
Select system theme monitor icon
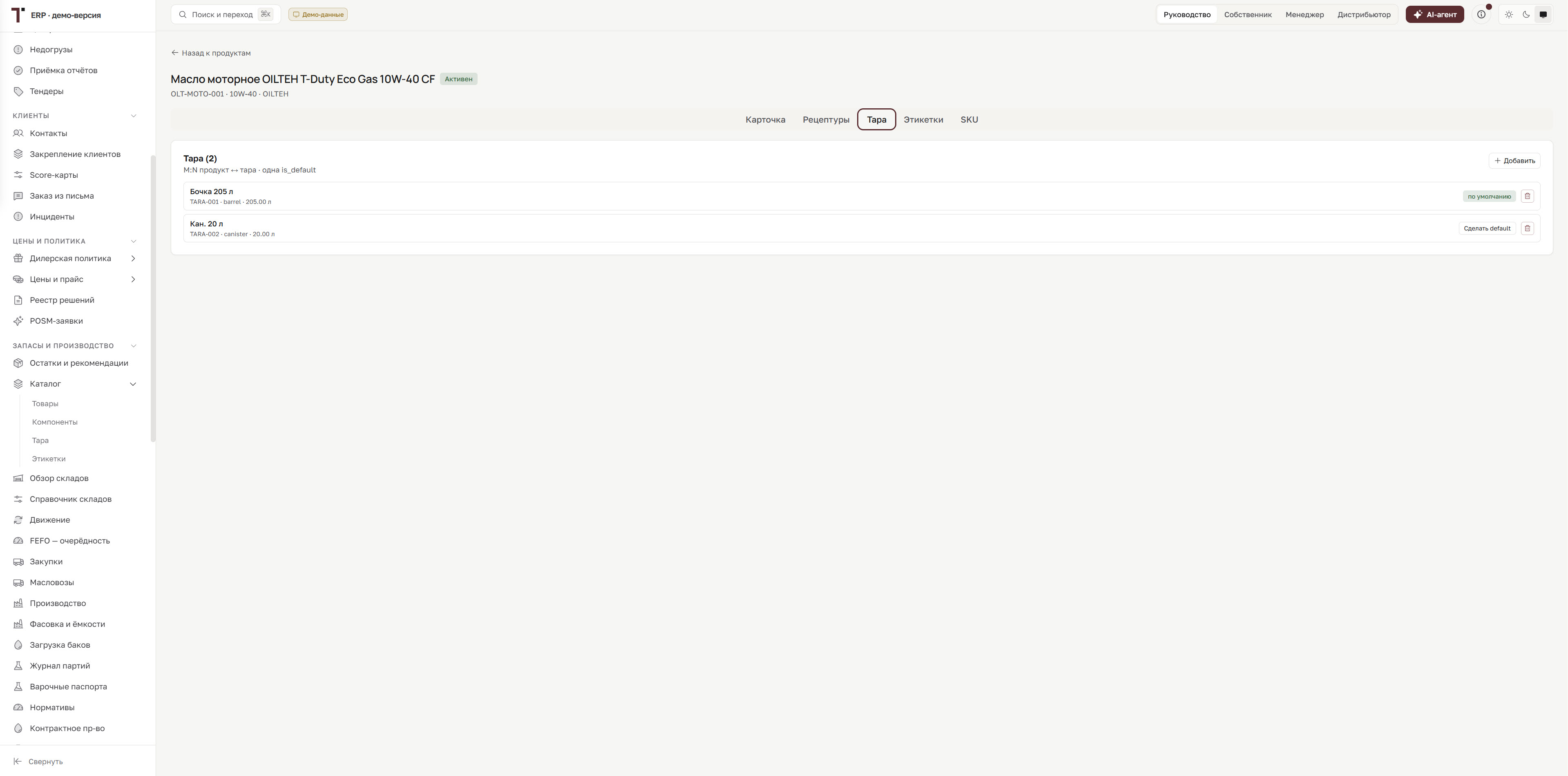point(1543,15)
